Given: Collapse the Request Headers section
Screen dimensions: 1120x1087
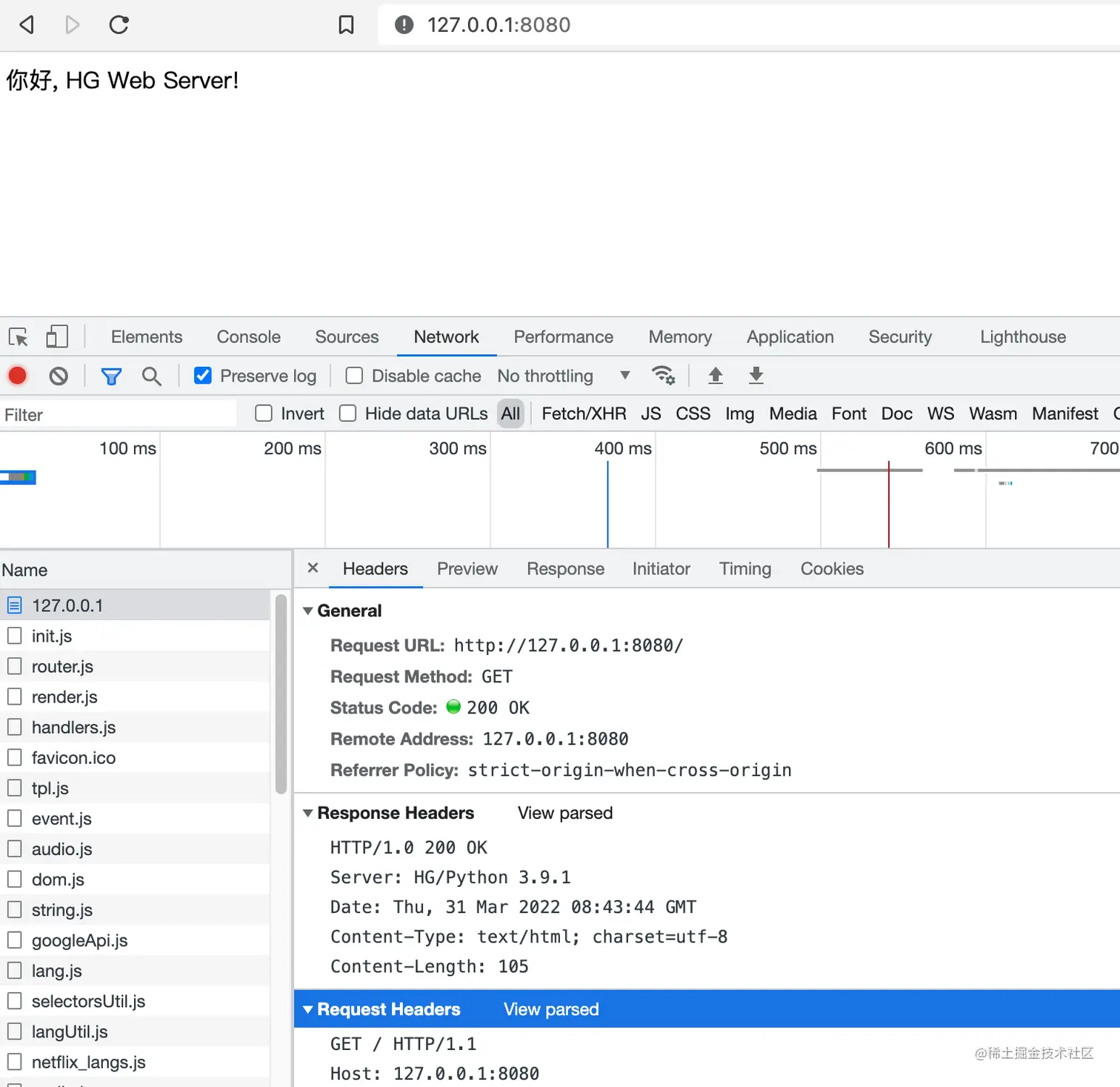Looking at the screenshot, I should 307,1009.
